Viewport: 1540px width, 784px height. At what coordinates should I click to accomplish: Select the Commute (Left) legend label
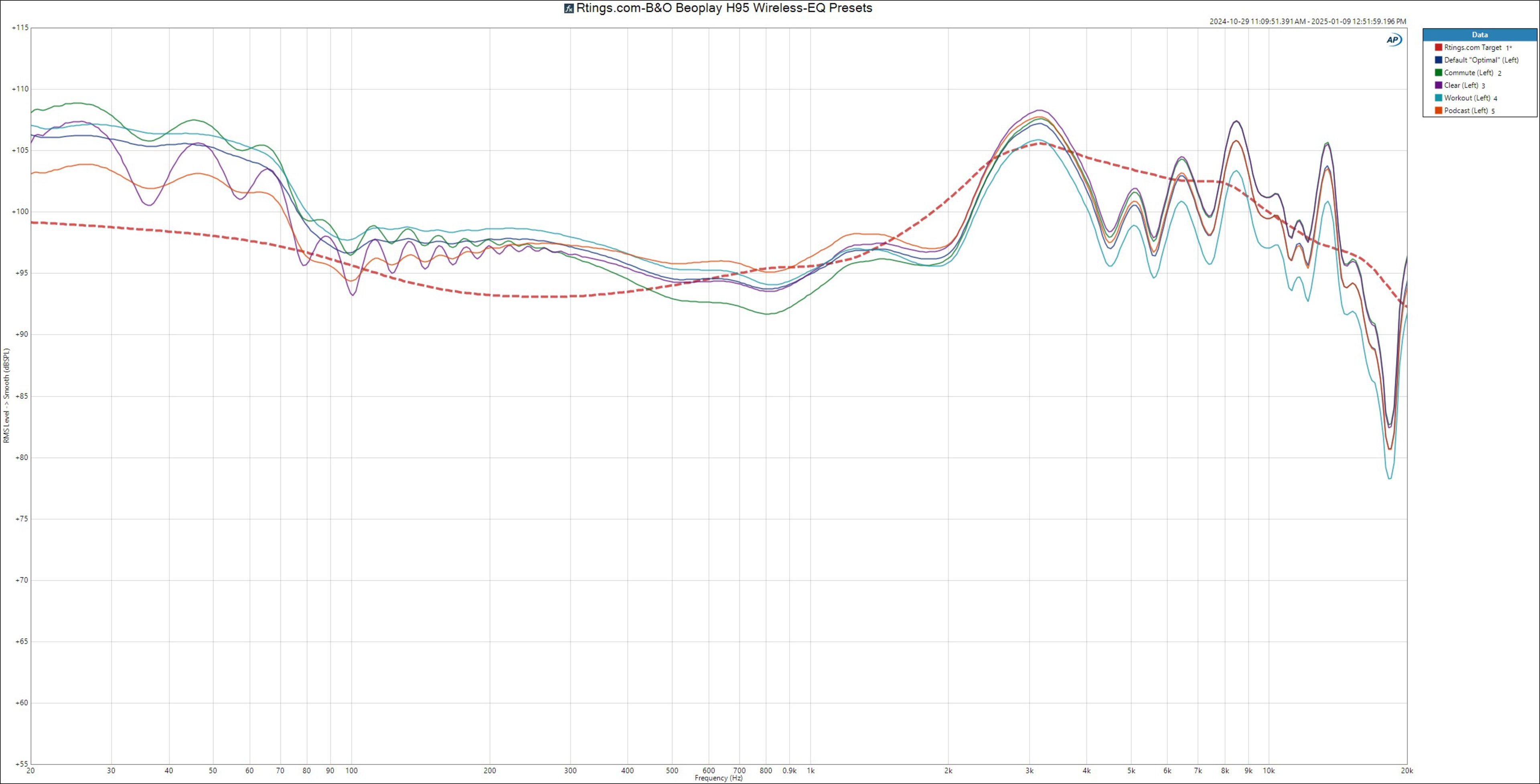[x=1468, y=72]
